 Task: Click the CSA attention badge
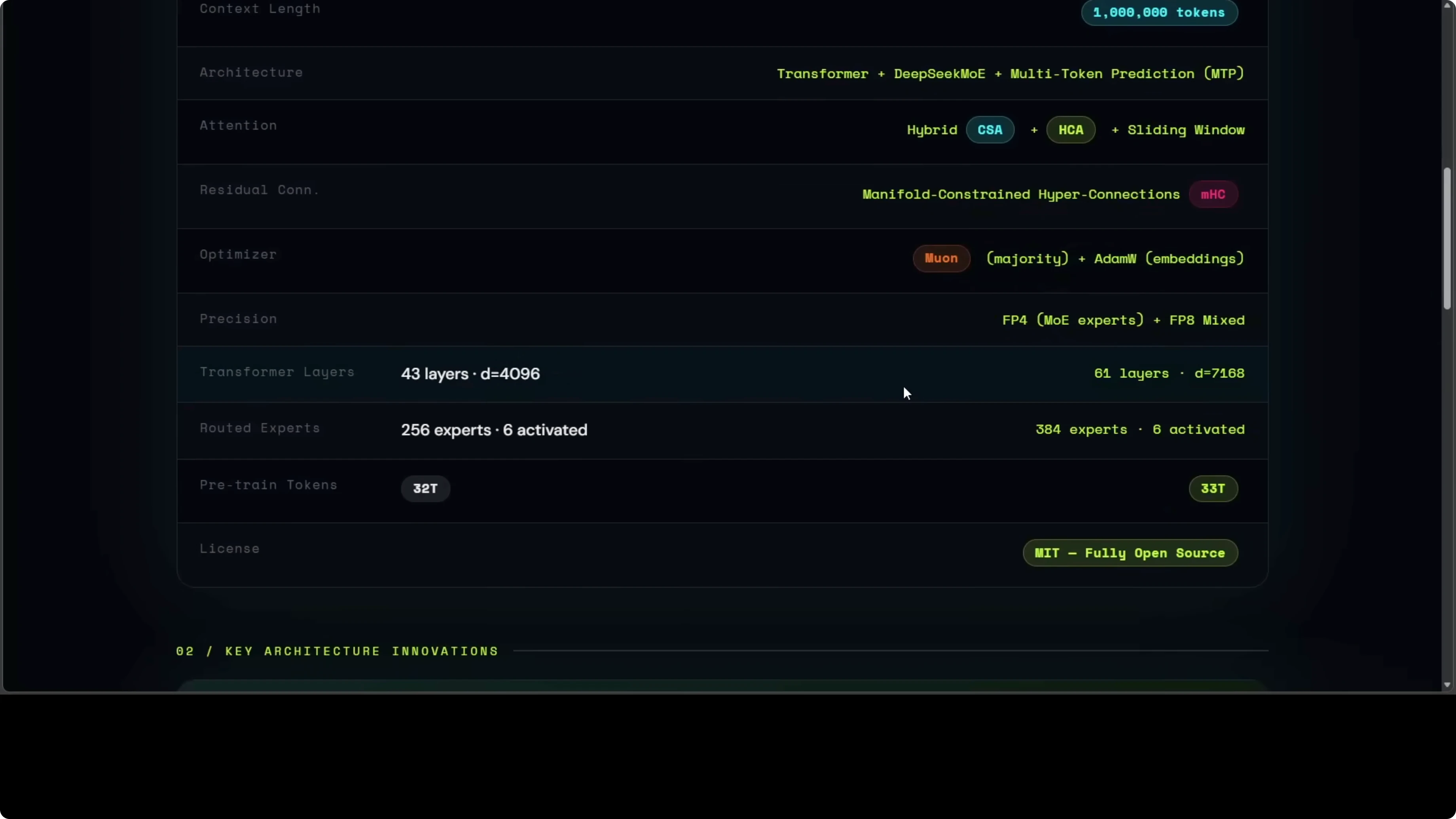click(x=990, y=130)
